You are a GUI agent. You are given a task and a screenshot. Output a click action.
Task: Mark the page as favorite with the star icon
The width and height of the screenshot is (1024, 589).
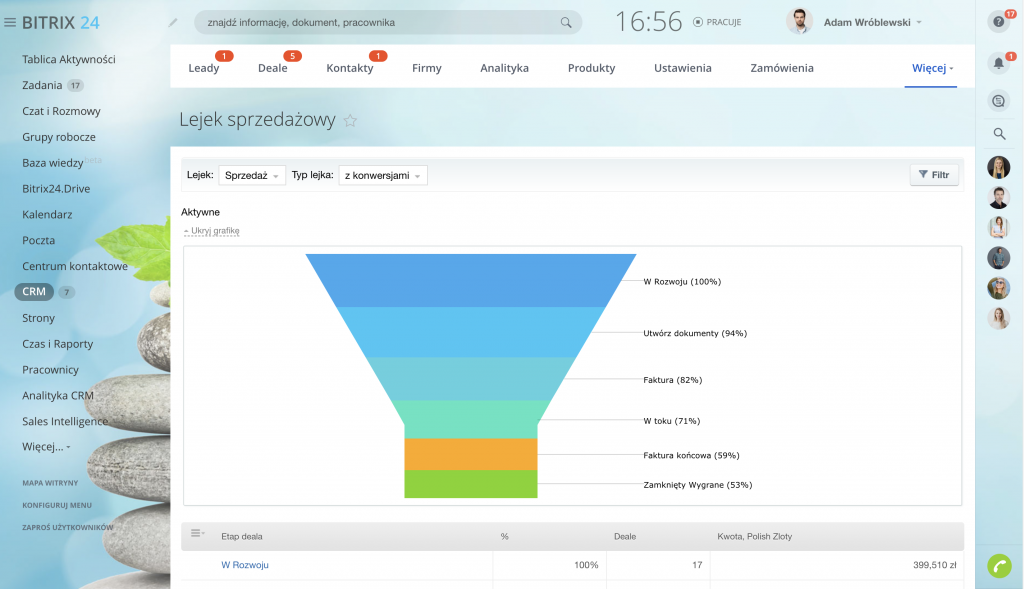point(350,120)
